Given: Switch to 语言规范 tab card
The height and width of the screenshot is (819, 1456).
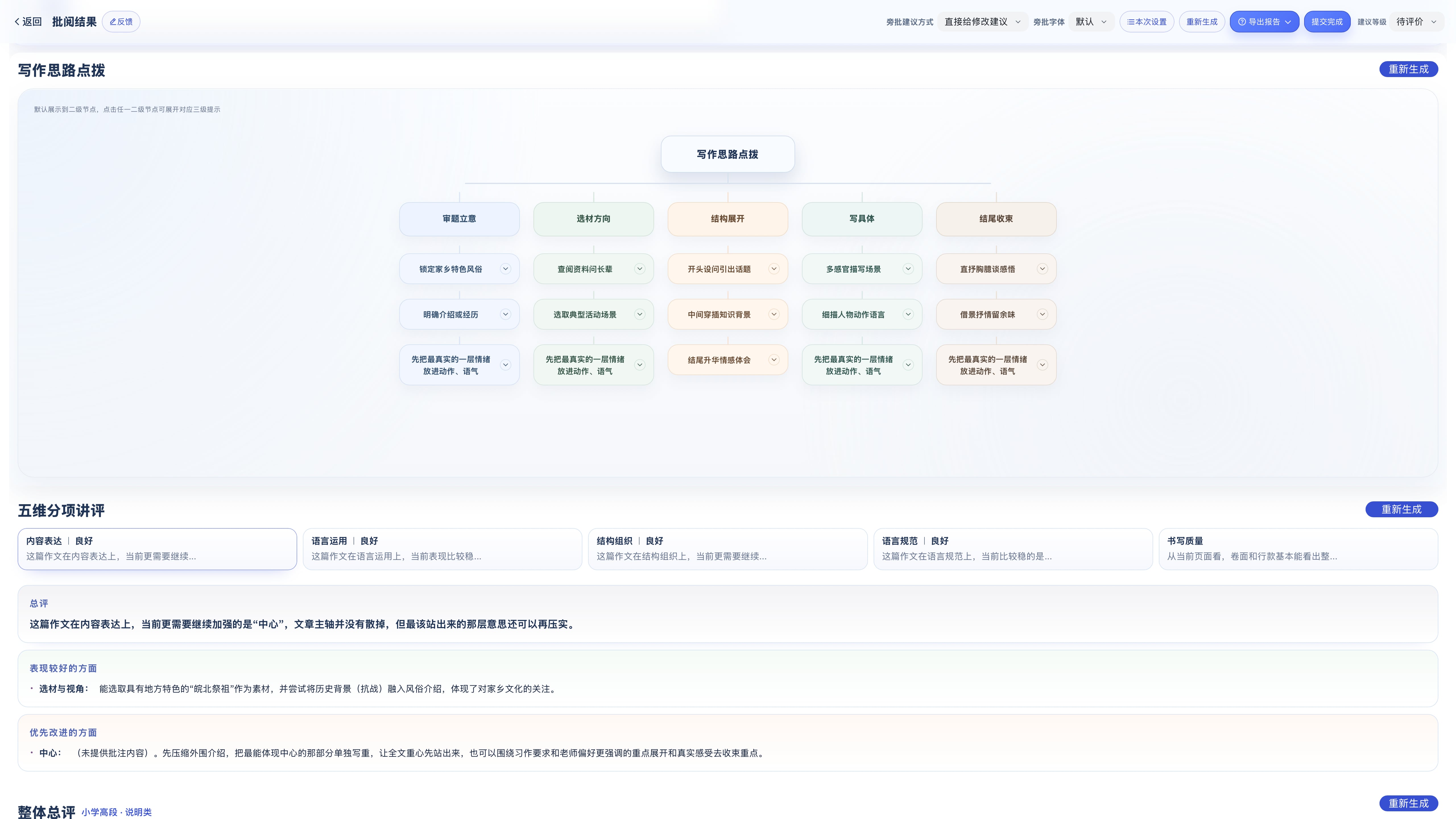Looking at the screenshot, I should click(1013, 549).
